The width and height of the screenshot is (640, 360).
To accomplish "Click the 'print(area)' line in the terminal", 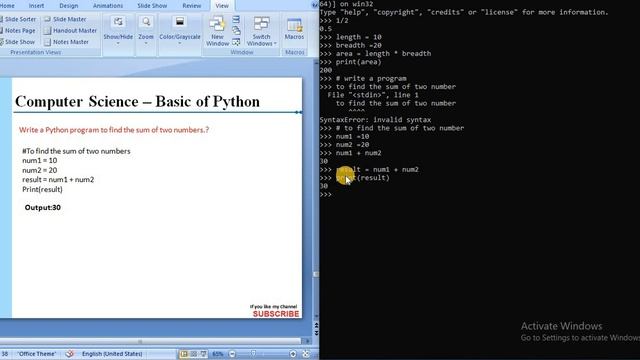I will (x=358, y=62).
